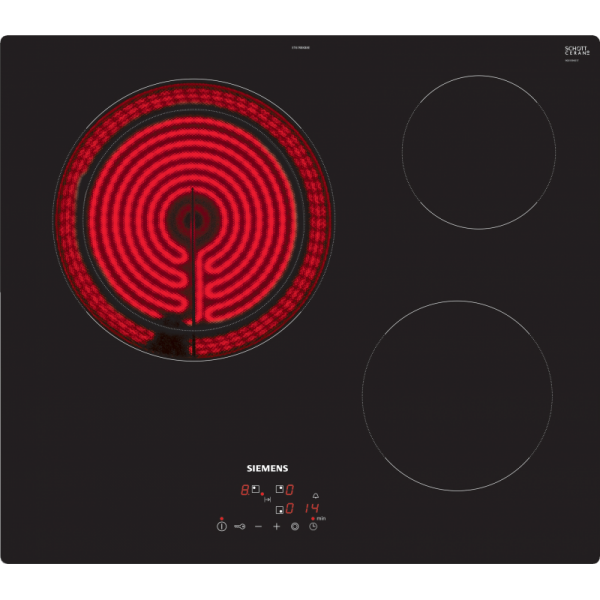Tap the extended-zone width indicator symbol
The width and height of the screenshot is (600, 600).
click(x=267, y=499)
